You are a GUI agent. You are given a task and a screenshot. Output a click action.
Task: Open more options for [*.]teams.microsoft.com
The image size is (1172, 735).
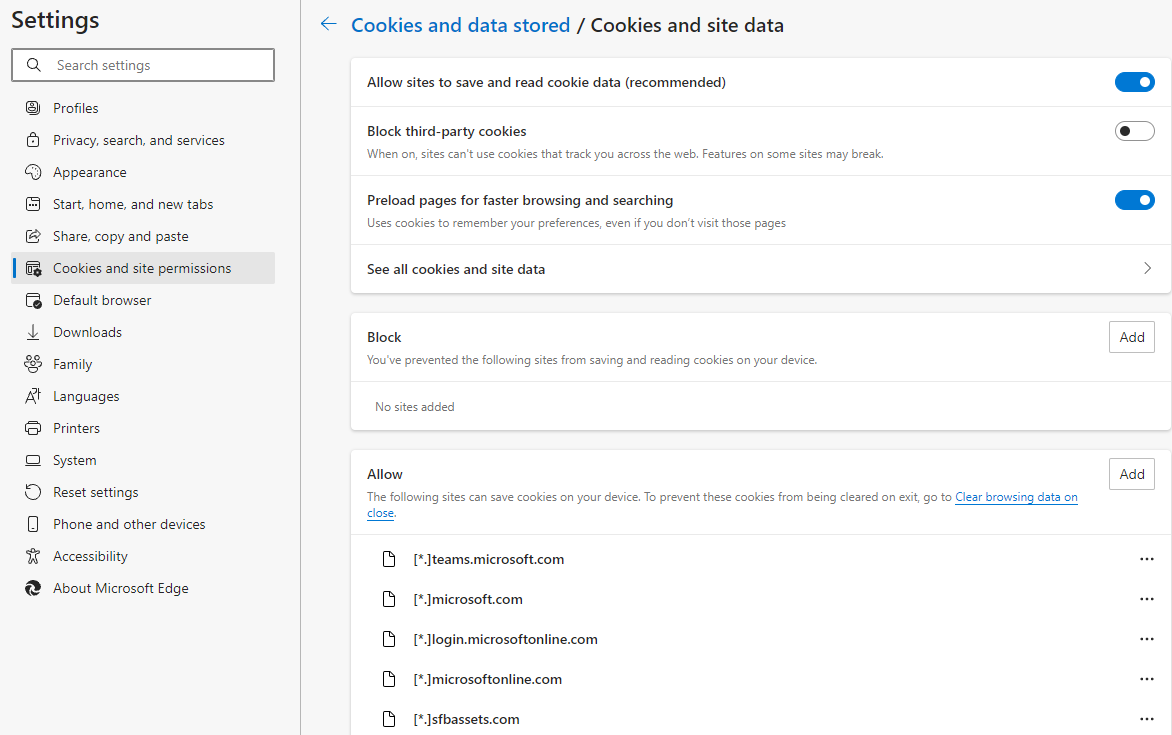tap(1147, 559)
